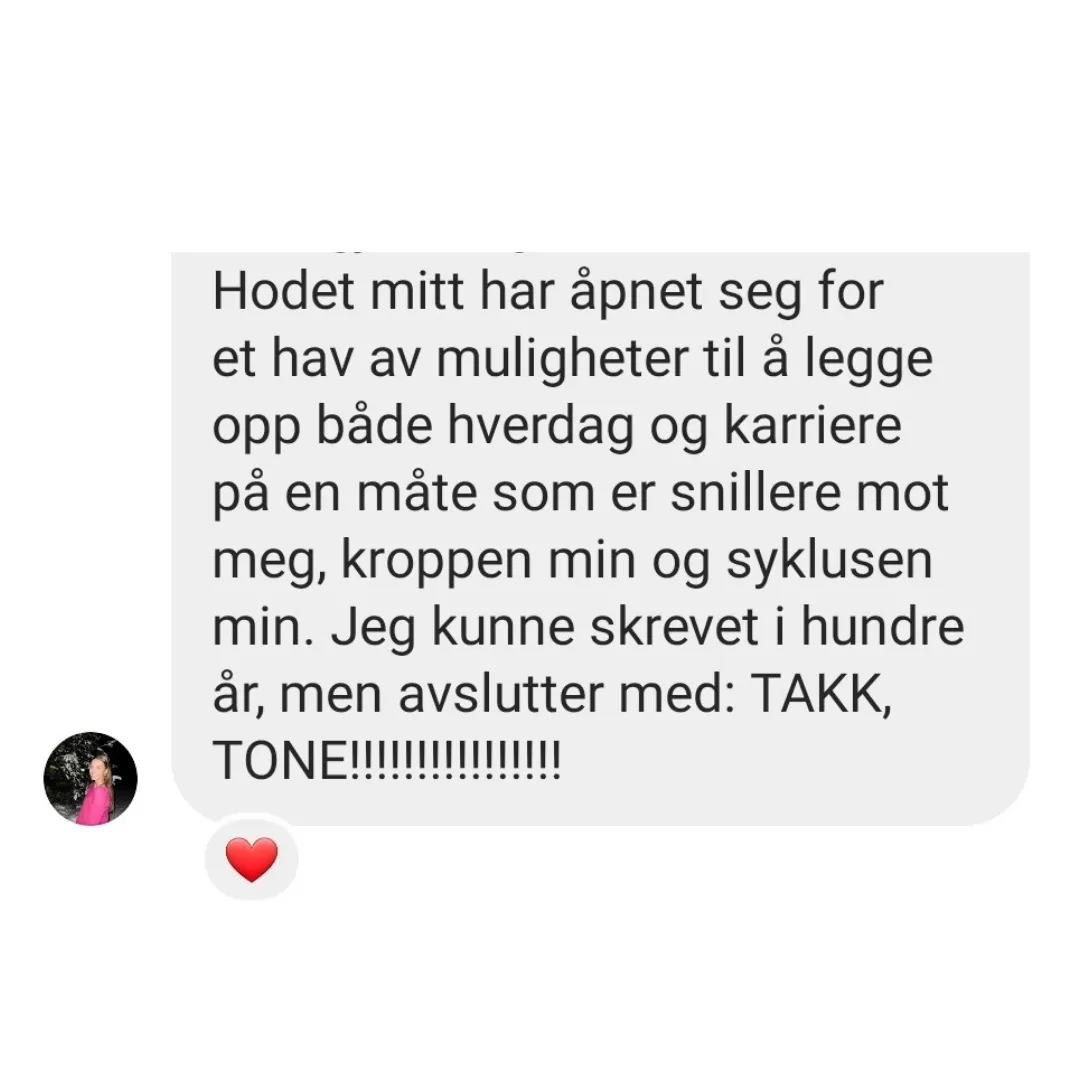Open the sender's profile picture avatar
The height and width of the screenshot is (1080, 1080).
click(x=90, y=778)
